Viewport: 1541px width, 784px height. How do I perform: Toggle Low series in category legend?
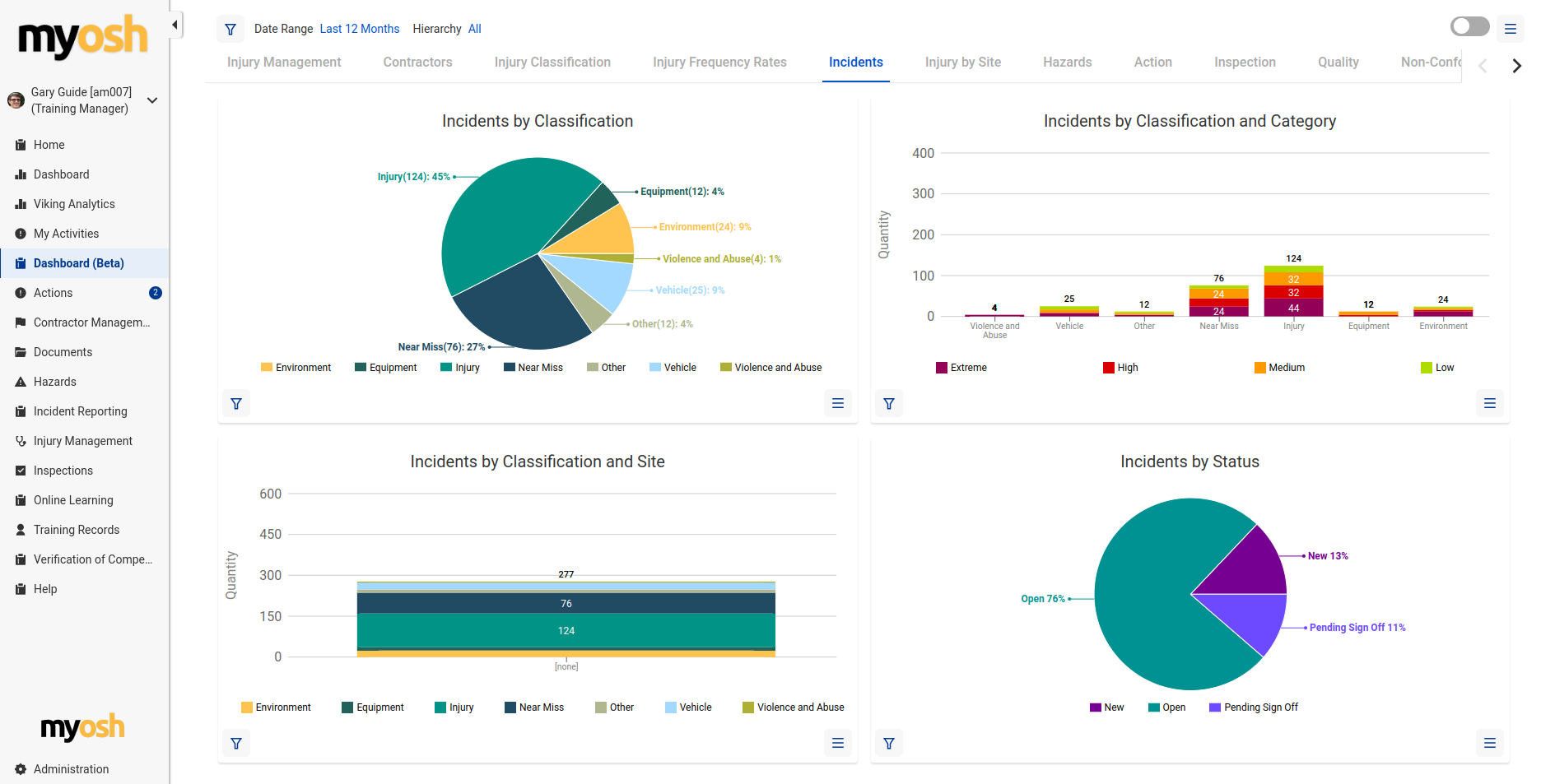coord(1437,368)
